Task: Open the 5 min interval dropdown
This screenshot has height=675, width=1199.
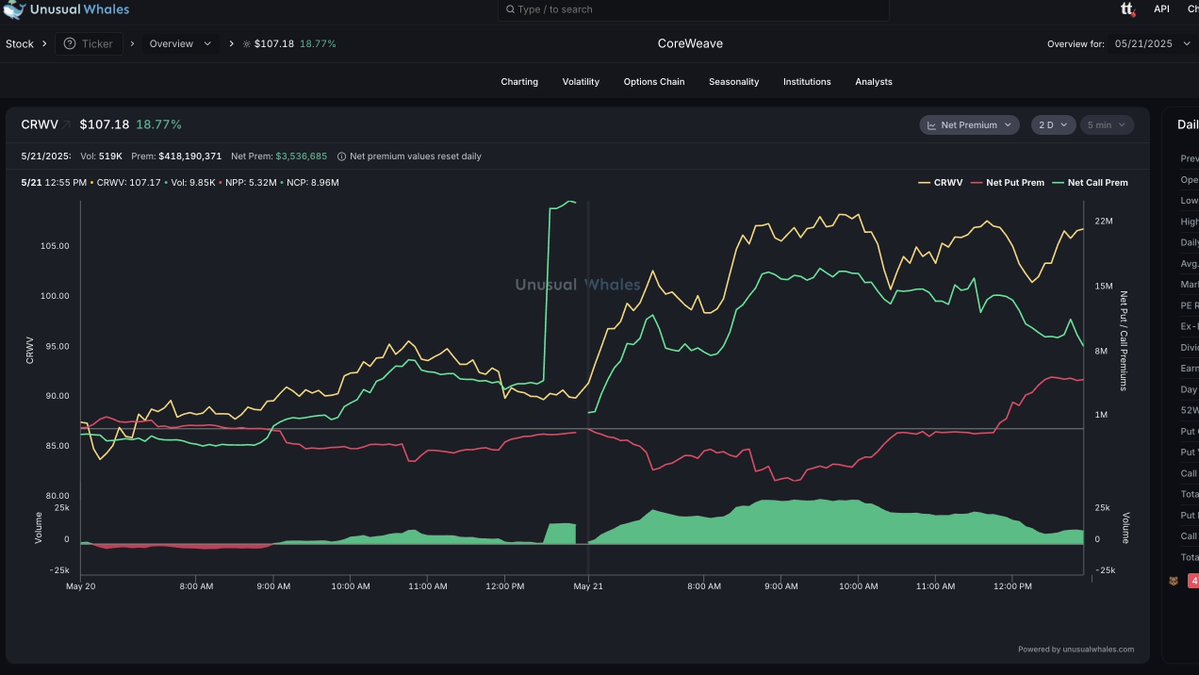Action: pos(1106,125)
